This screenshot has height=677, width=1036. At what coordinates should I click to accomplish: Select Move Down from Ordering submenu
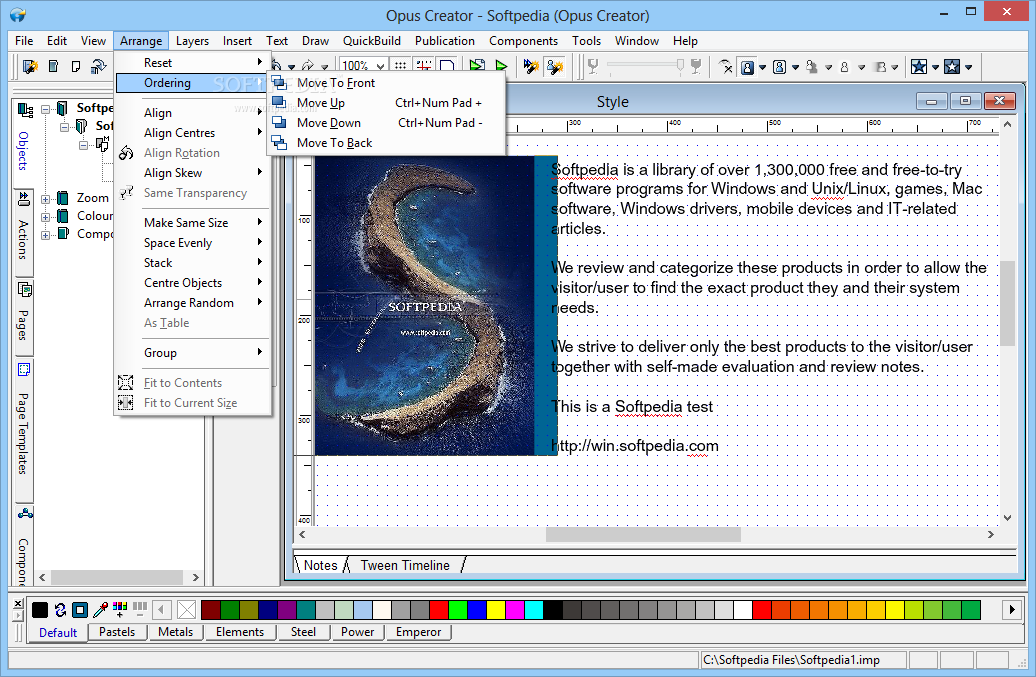pos(387,123)
